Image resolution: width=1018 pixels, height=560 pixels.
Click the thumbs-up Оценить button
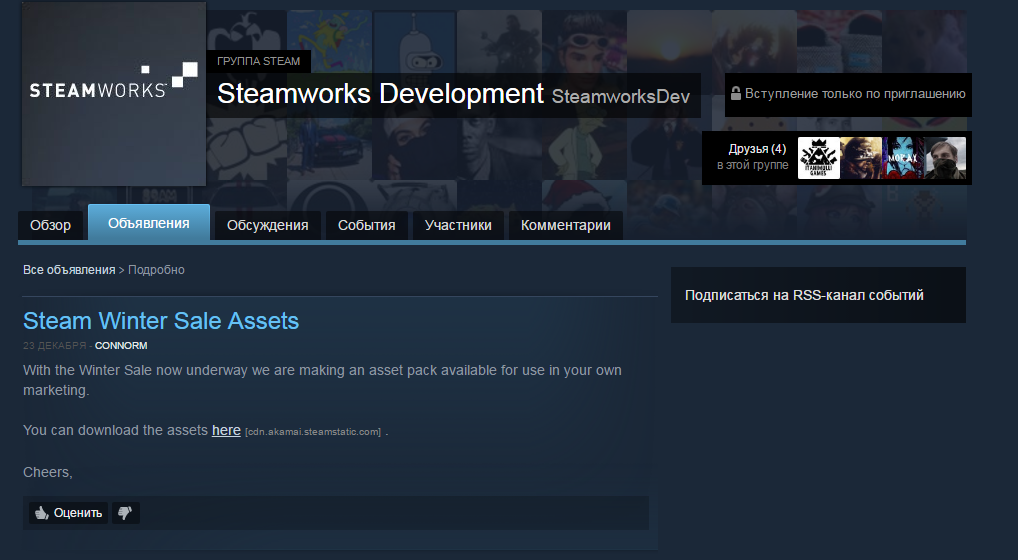coord(69,513)
